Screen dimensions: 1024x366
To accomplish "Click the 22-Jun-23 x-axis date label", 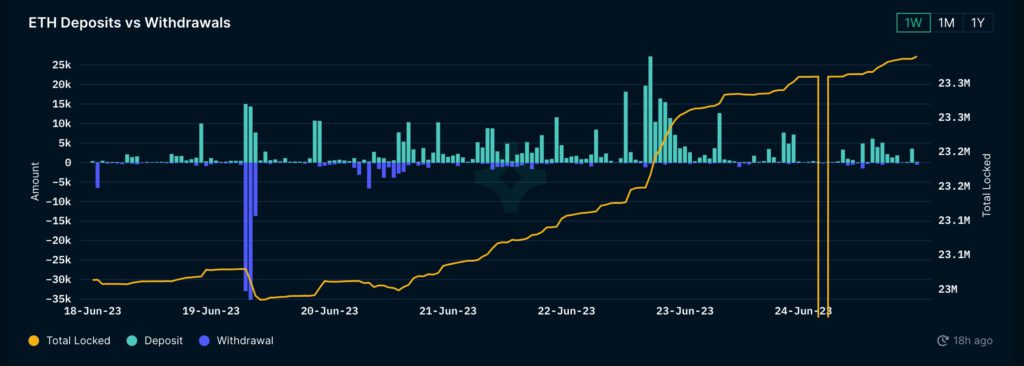I will click(566, 311).
